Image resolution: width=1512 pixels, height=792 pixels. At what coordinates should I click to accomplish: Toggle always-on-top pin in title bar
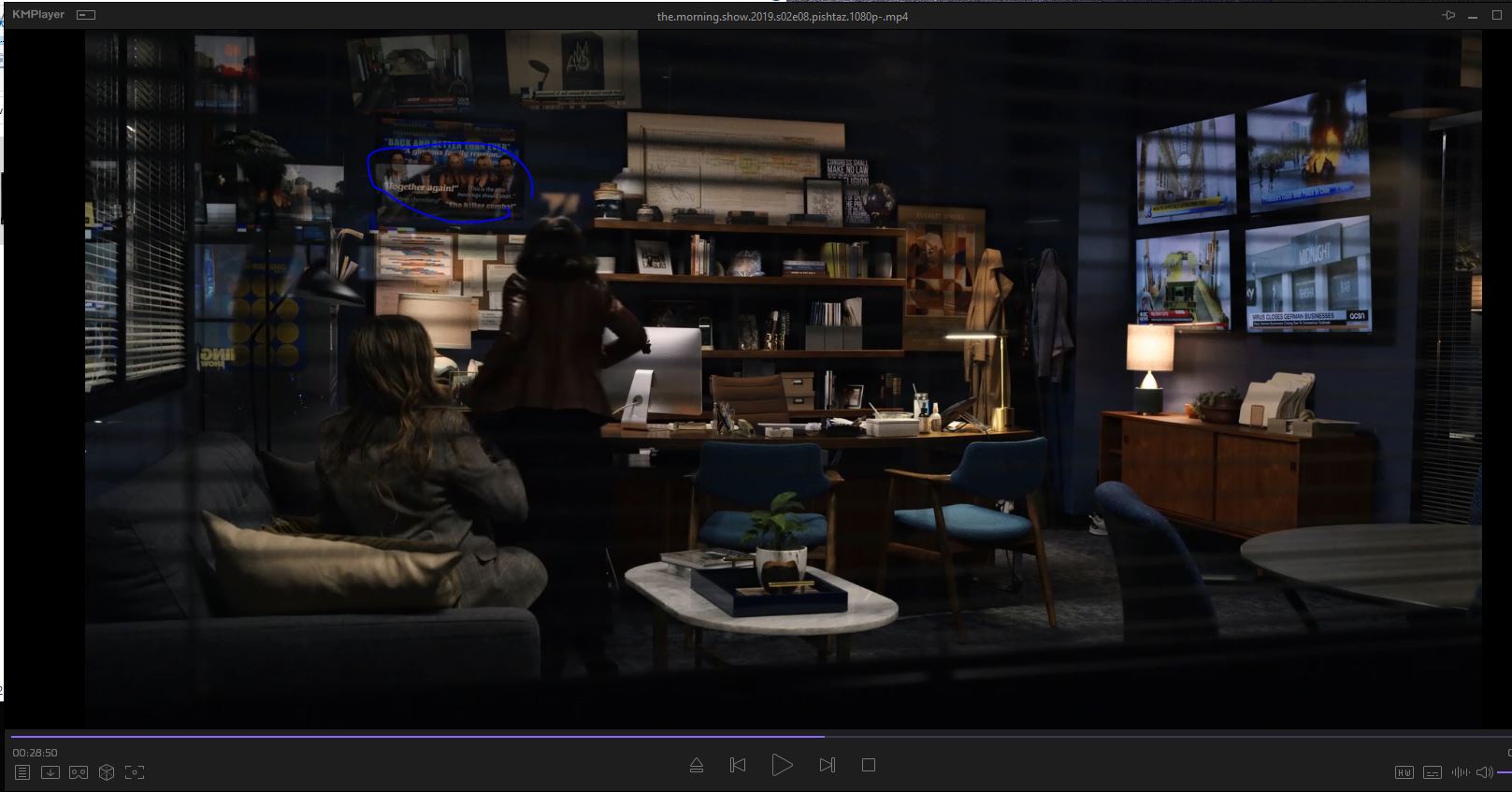(x=1448, y=16)
